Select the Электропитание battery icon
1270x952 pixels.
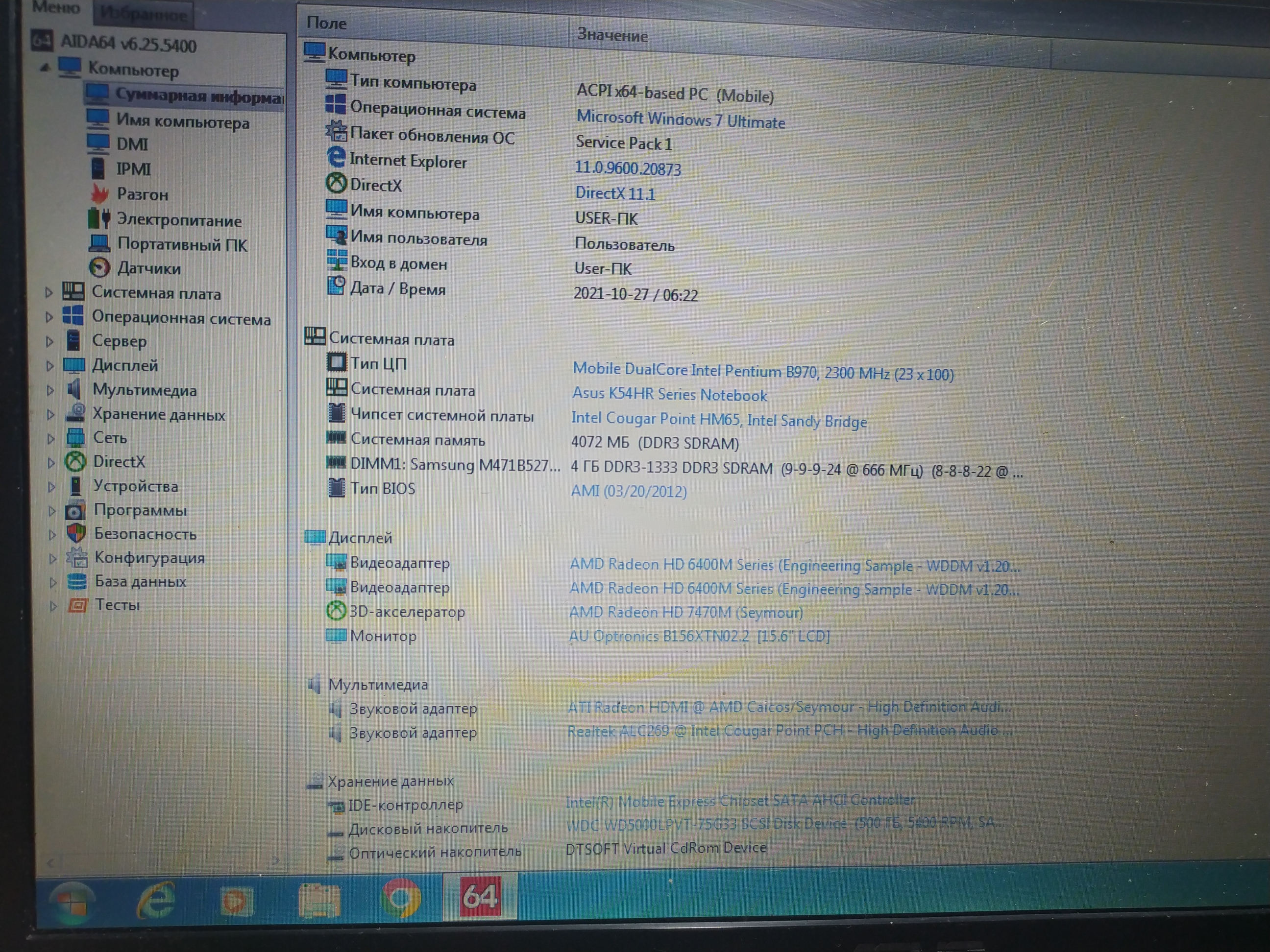click(x=99, y=218)
